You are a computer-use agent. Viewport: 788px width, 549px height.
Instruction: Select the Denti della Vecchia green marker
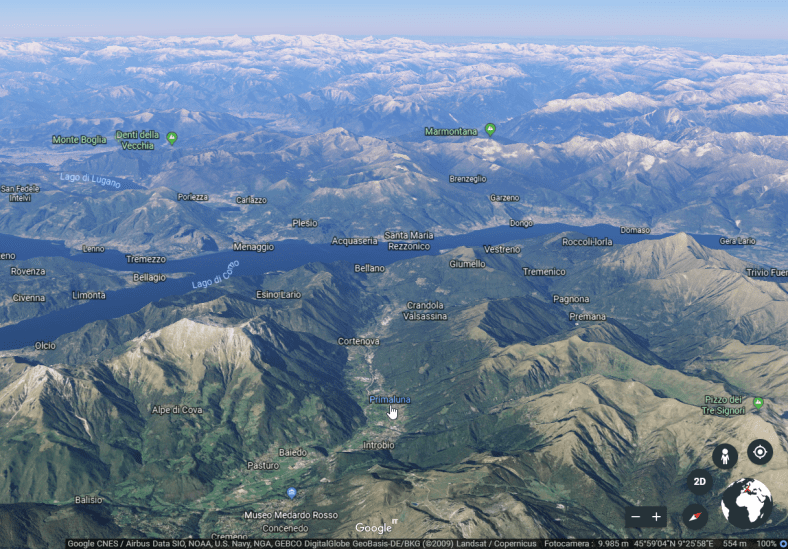(172, 138)
